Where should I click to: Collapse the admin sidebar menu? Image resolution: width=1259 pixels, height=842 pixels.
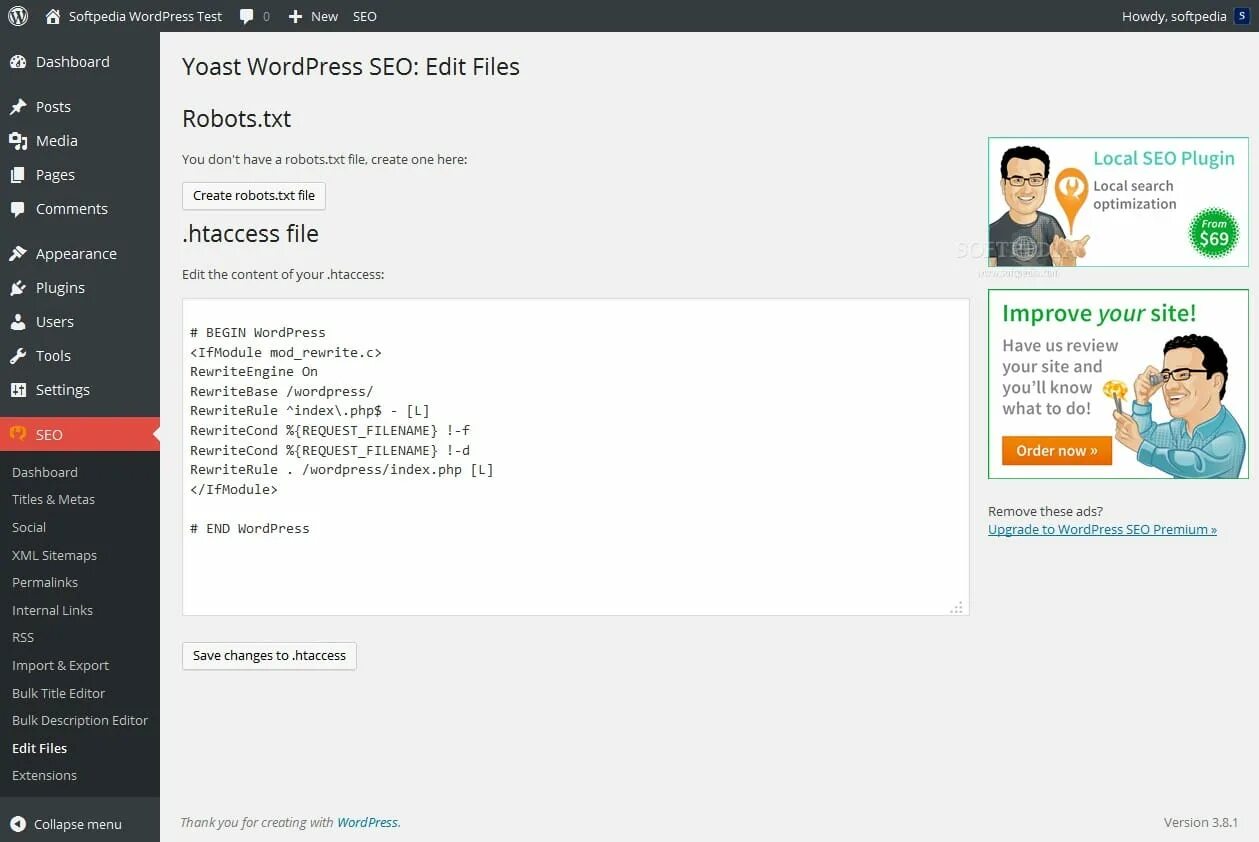[66, 824]
